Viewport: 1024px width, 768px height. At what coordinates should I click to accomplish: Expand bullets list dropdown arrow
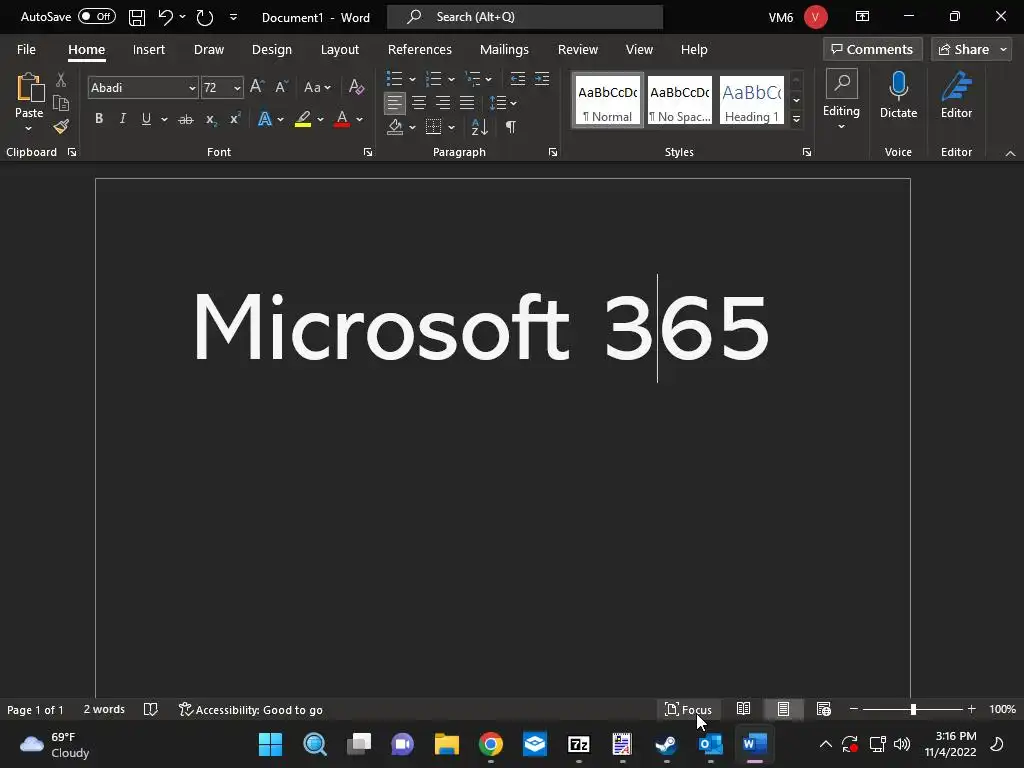pos(412,80)
